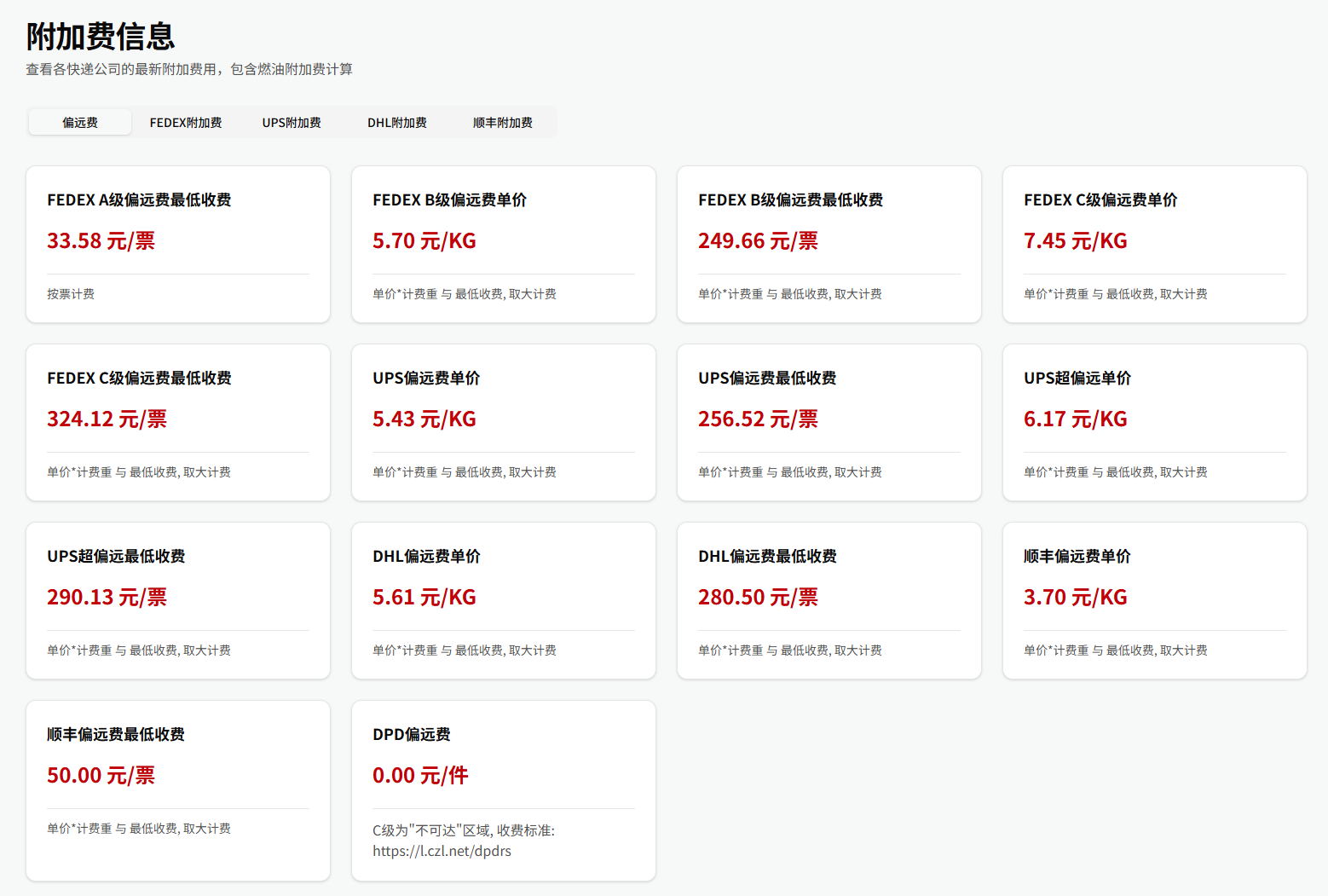The height and width of the screenshot is (896, 1328).
Task: Select the 290.13 元/票 value
Action: (x=107, y=597)
